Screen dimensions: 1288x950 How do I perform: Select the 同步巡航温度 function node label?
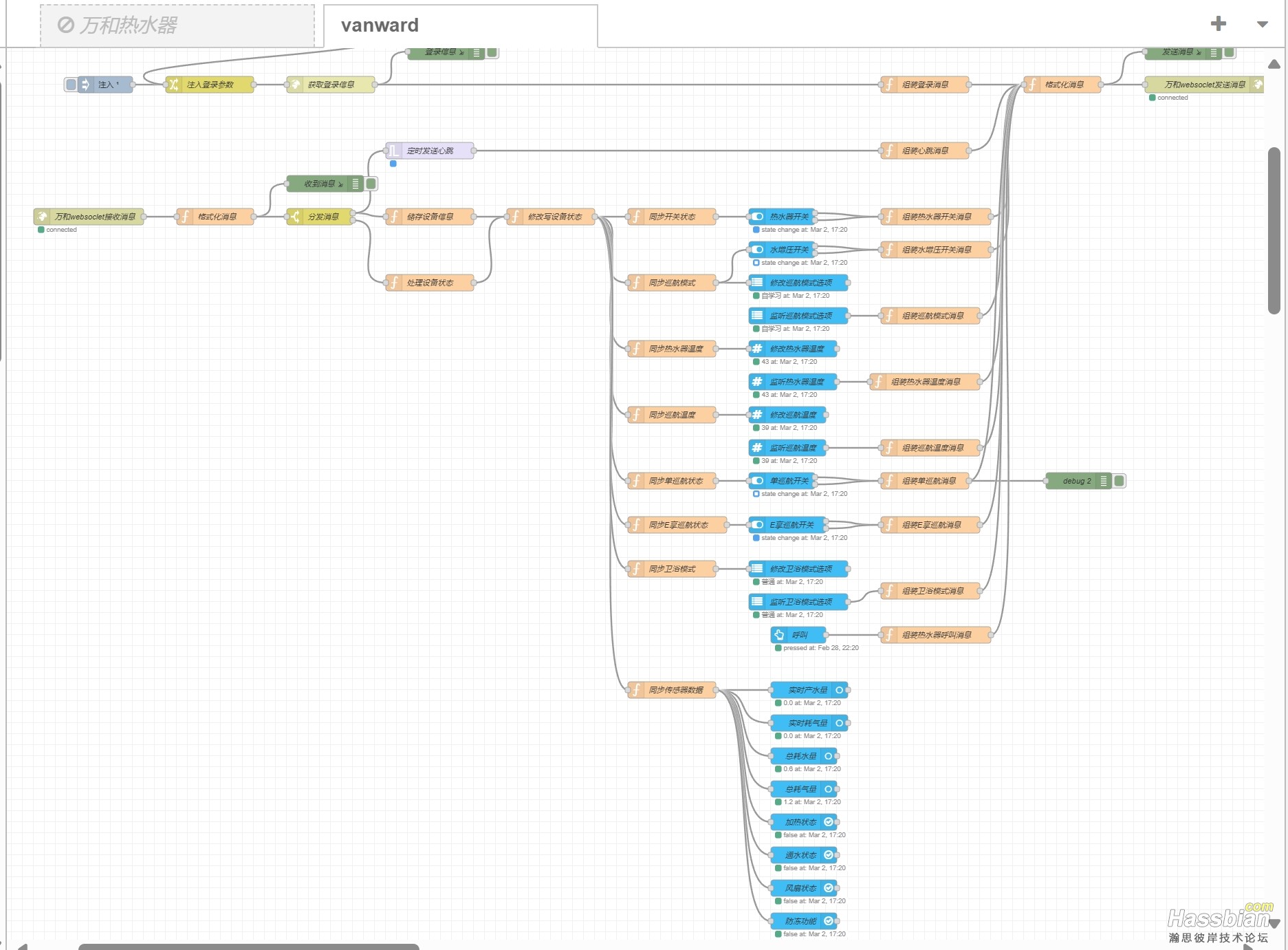(x=672, y=415)
